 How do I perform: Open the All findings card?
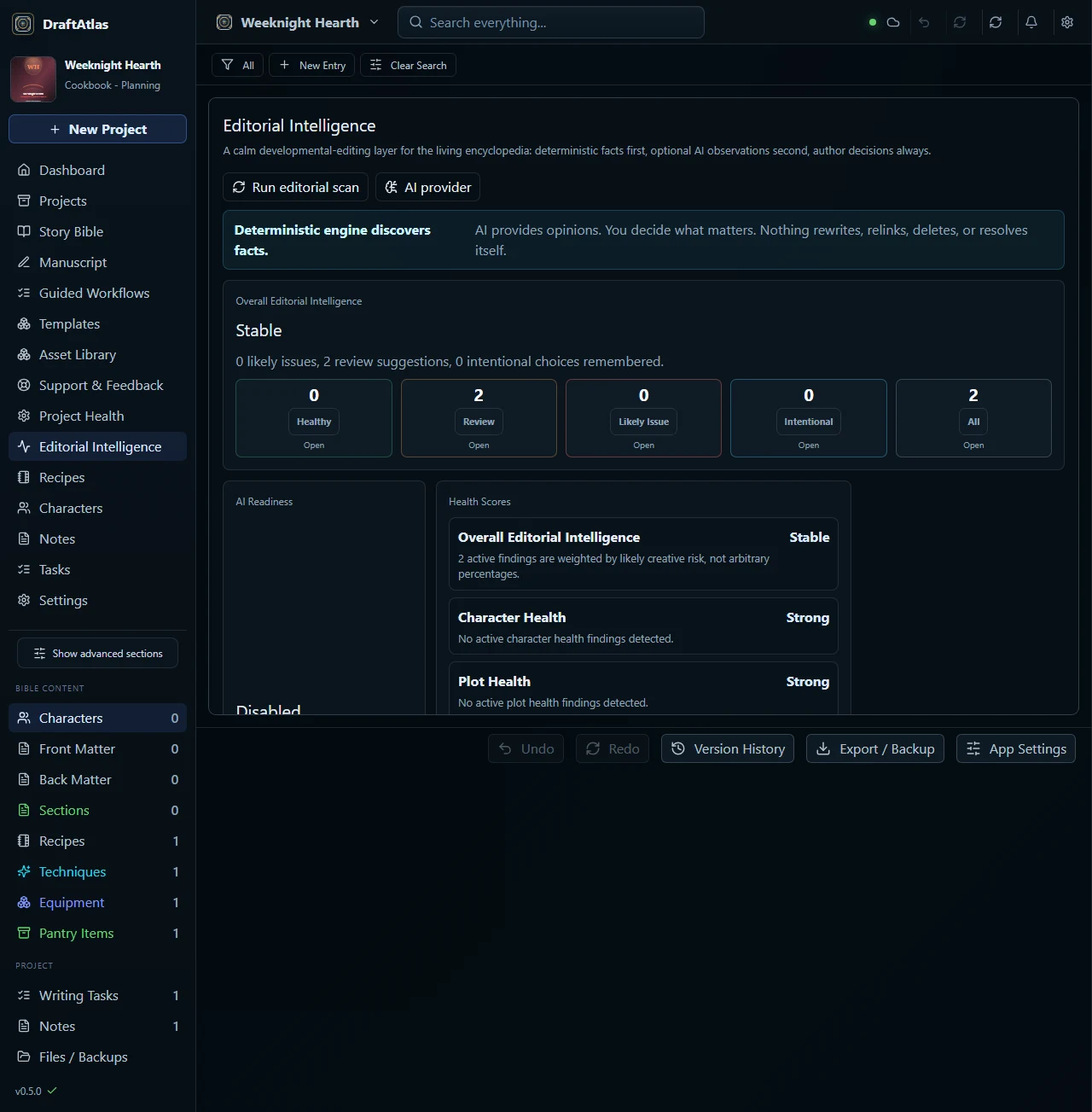tap(973, 418)
